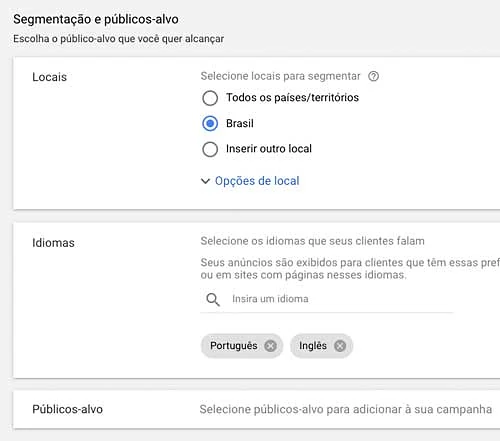Select Todos os países/territórios radio button
Viewport: 500px width, 441px height.
click(x=210, y=98)
